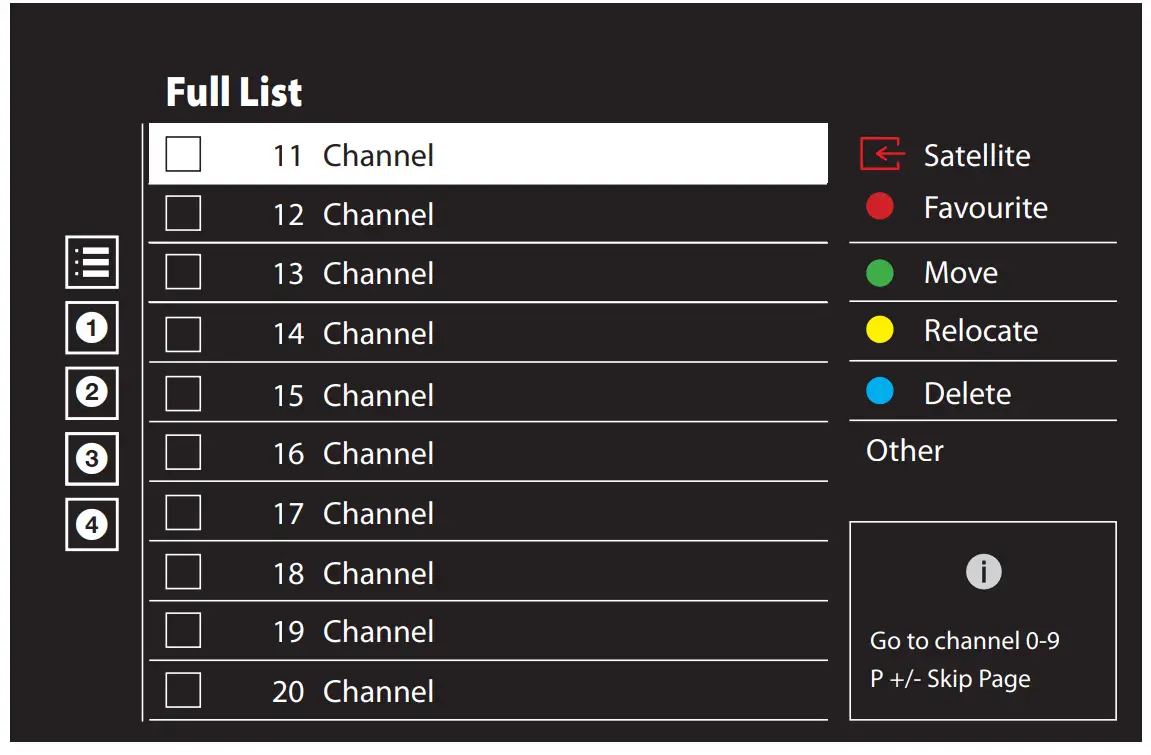Image resolution: width=1151 pixels, height=755 pixels.
Task: Check the checkbox for 20 Channel
Action: (183, 690)
